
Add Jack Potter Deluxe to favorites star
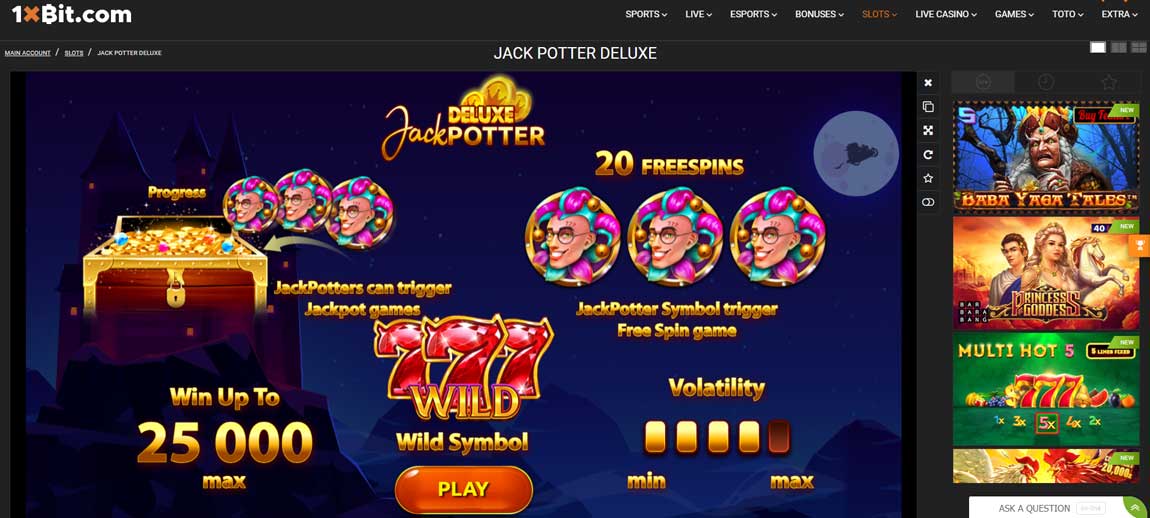click(x=928, y=178)
